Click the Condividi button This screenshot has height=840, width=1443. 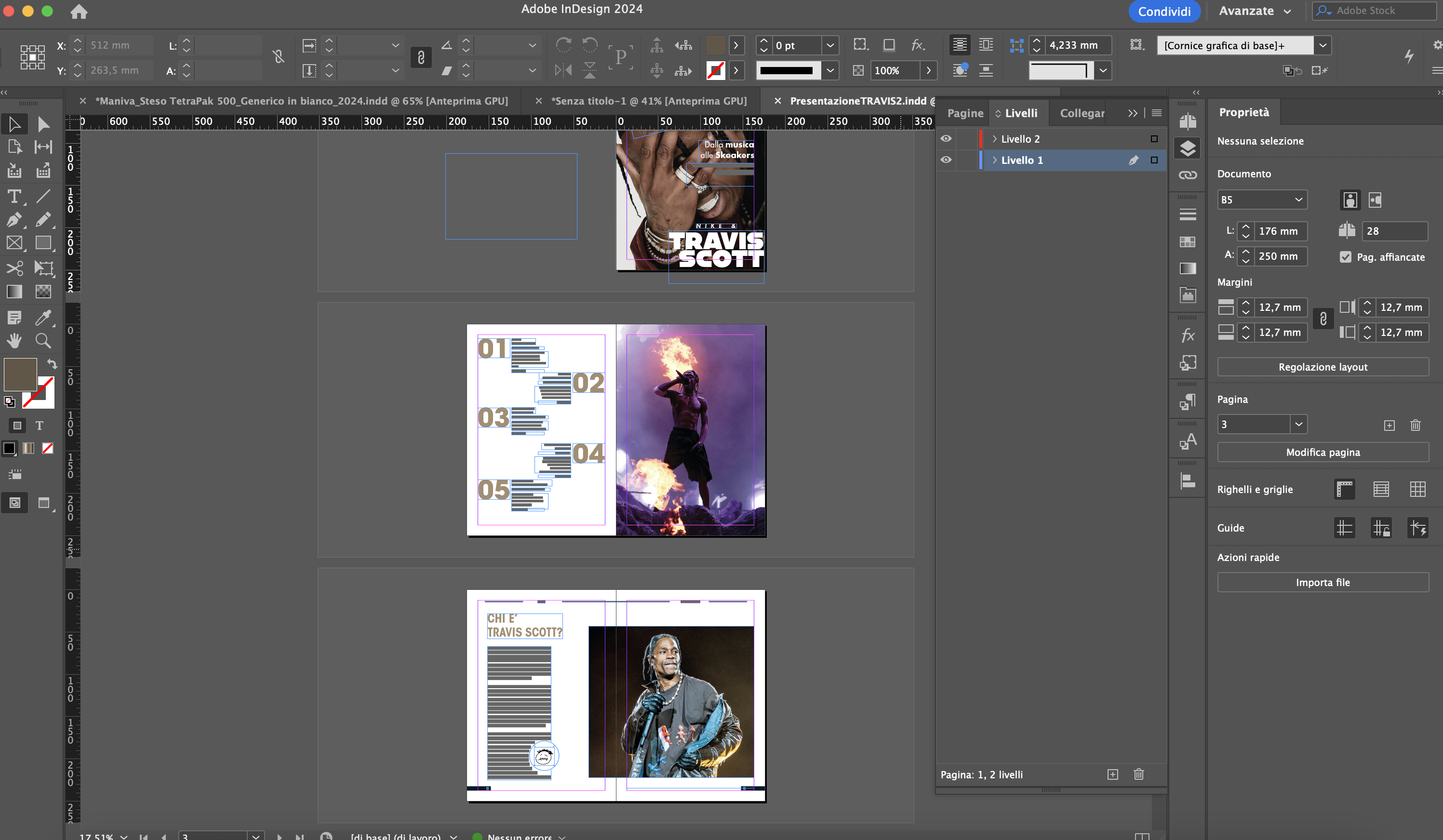point(1164,12)
